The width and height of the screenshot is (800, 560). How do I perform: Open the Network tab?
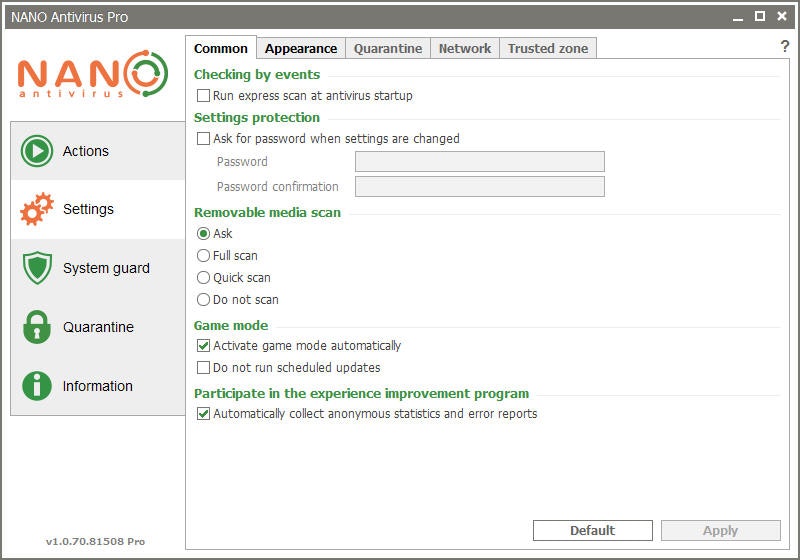coord(465,48)
